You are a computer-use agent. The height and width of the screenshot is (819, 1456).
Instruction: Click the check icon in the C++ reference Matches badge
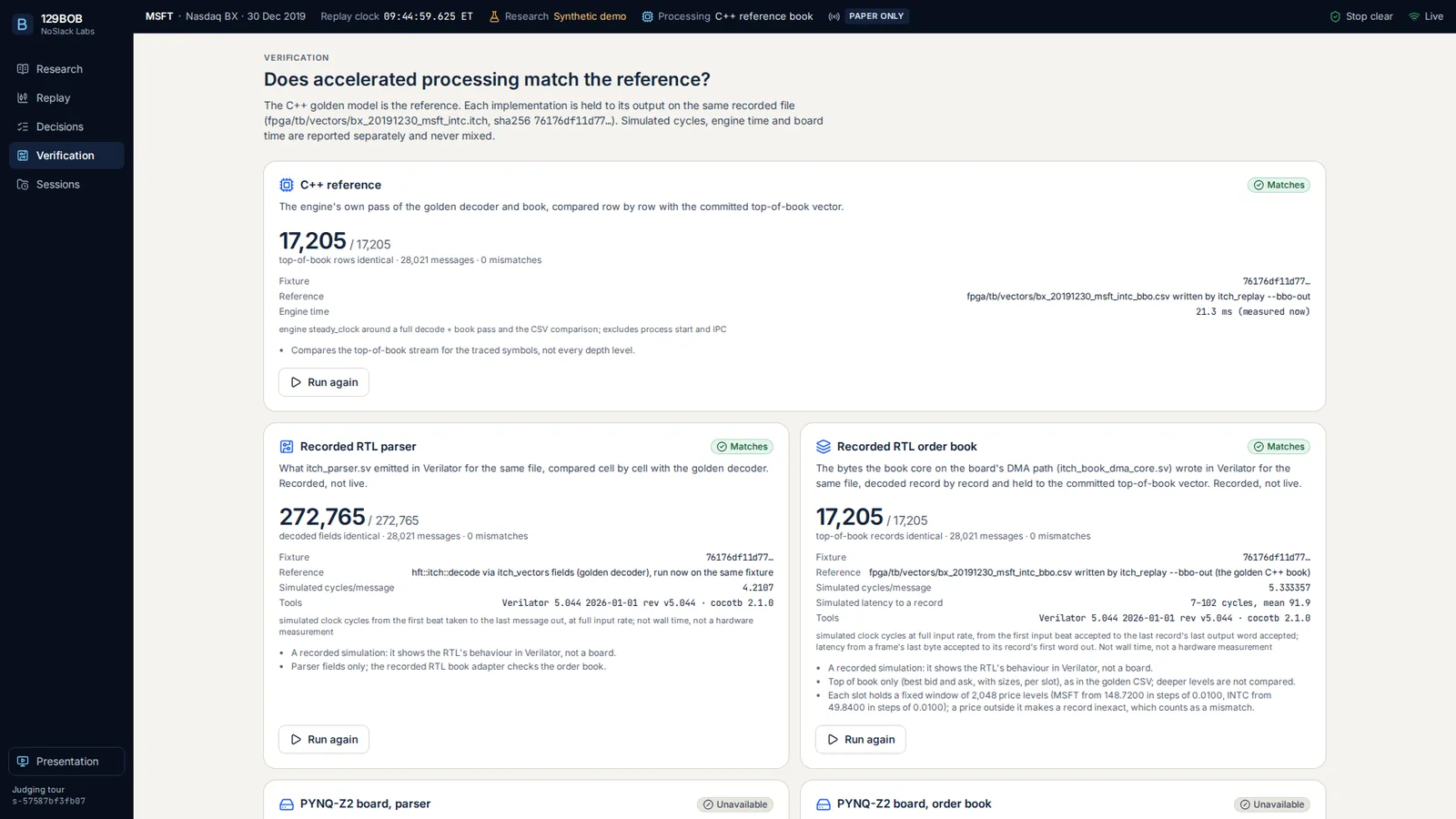[x=1259, y=185]
